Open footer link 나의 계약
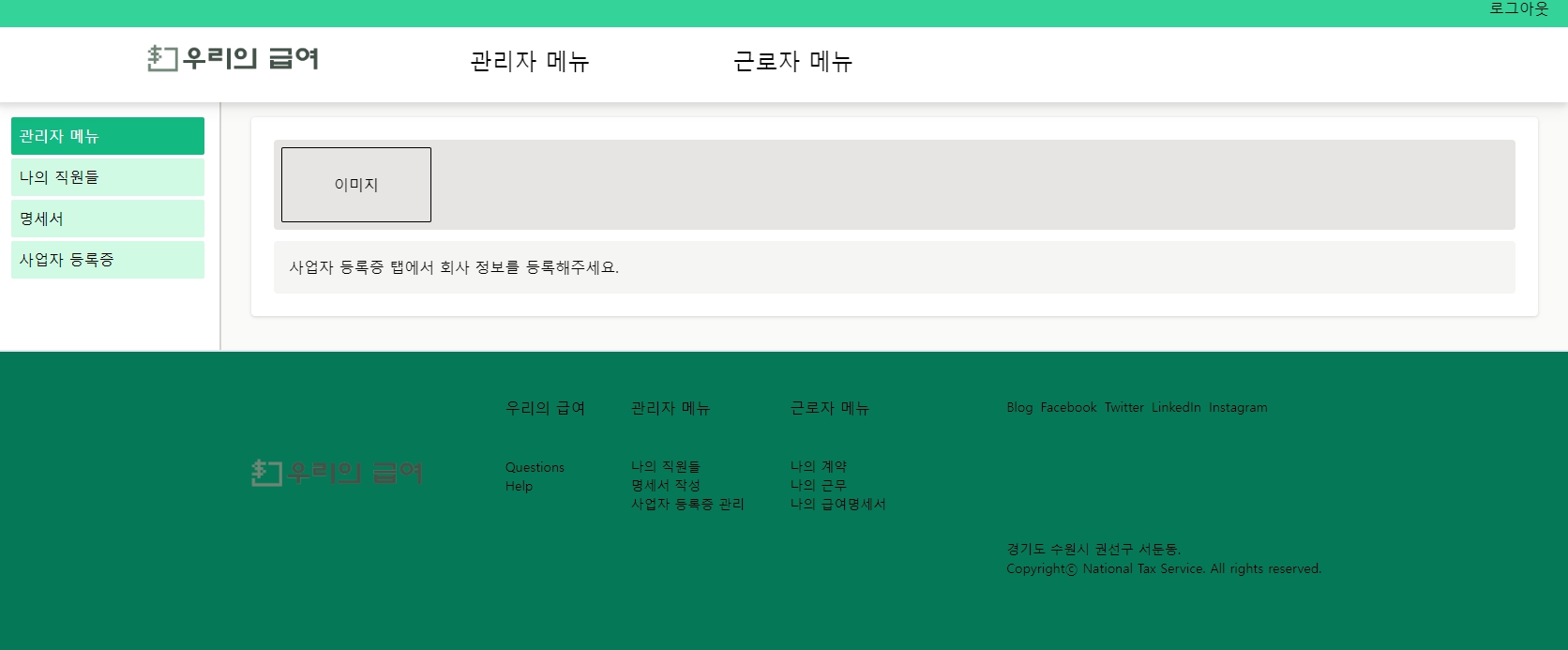Screen dimensions: 1568x650 coord(819,466)
